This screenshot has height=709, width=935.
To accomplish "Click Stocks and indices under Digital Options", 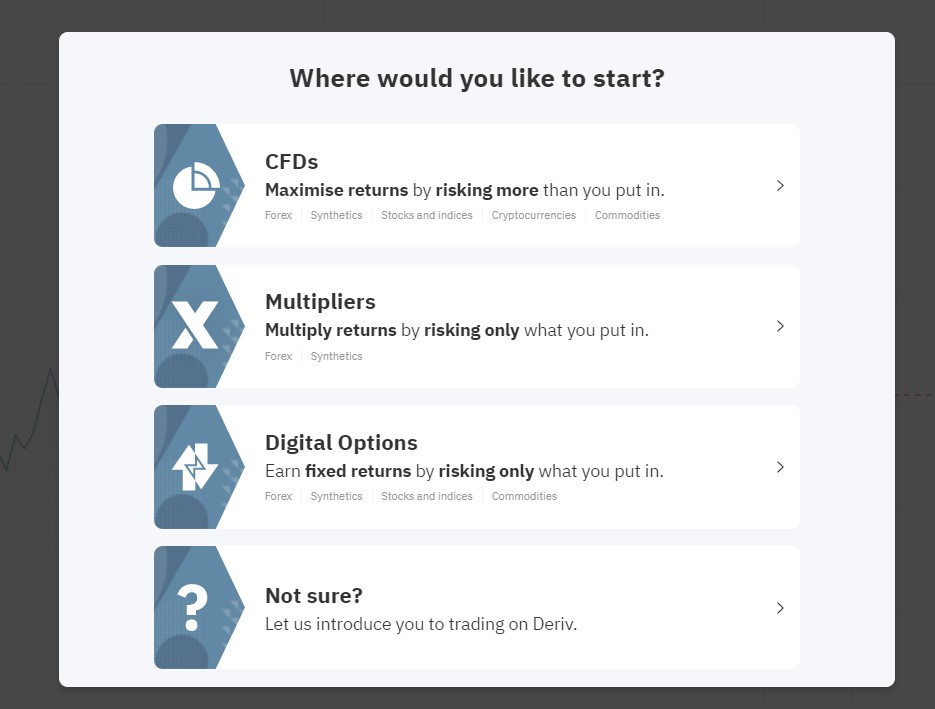I will click(427, 496).
